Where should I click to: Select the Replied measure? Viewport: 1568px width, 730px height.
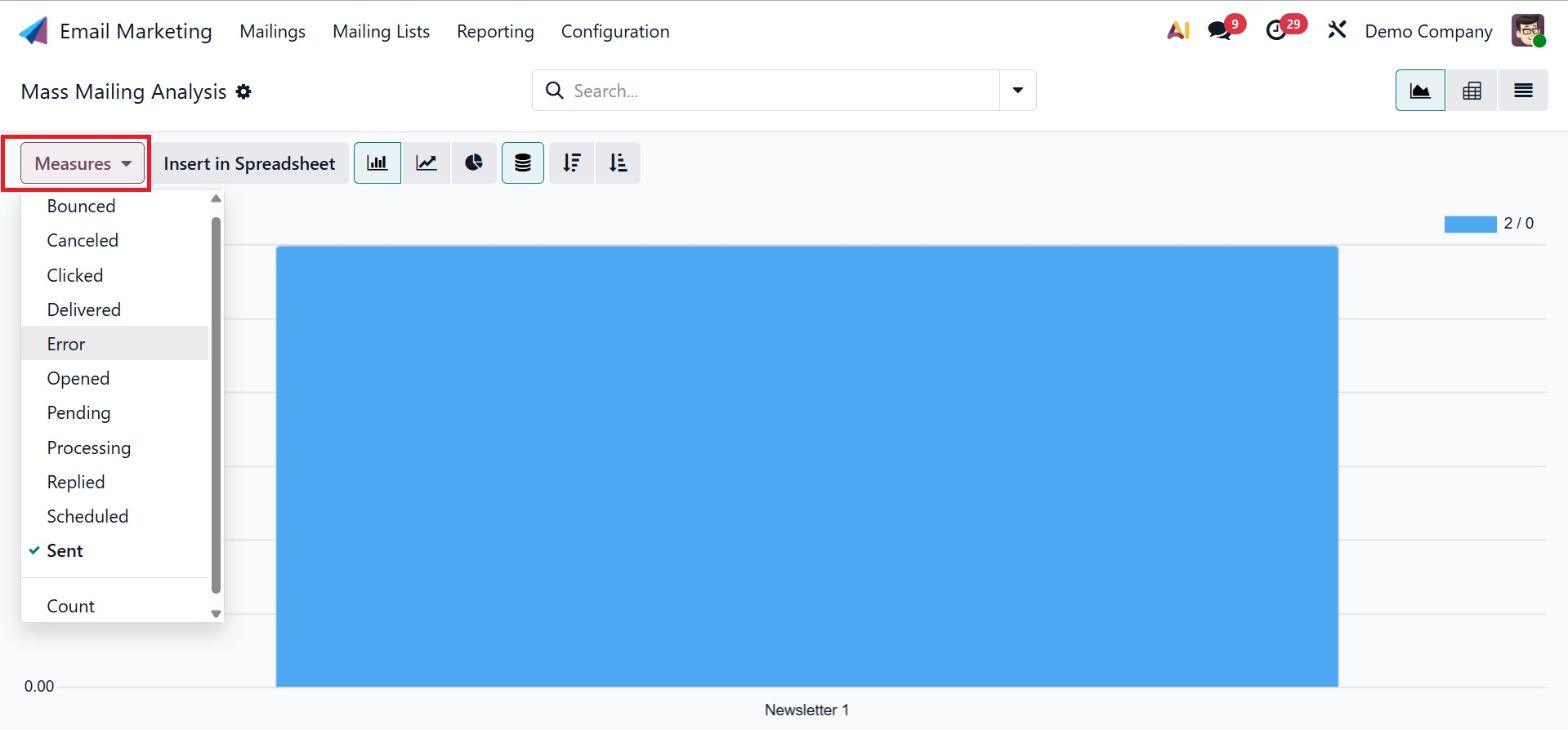pyautogui.click(x=115, y=482)
